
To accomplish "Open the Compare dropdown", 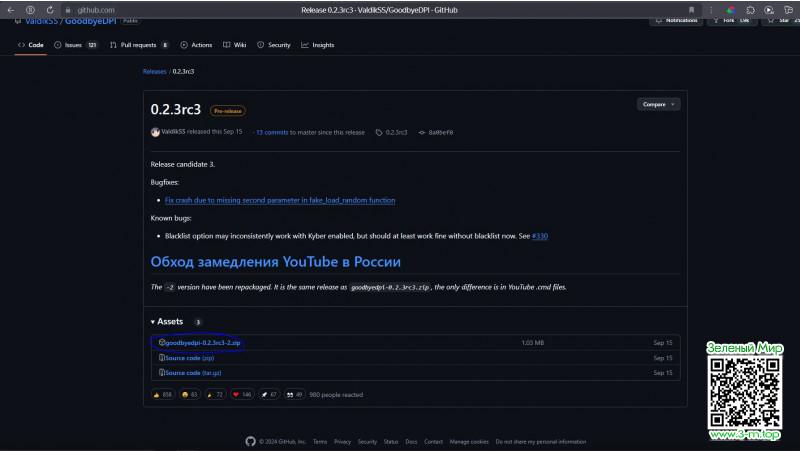I will coord(658,104).
